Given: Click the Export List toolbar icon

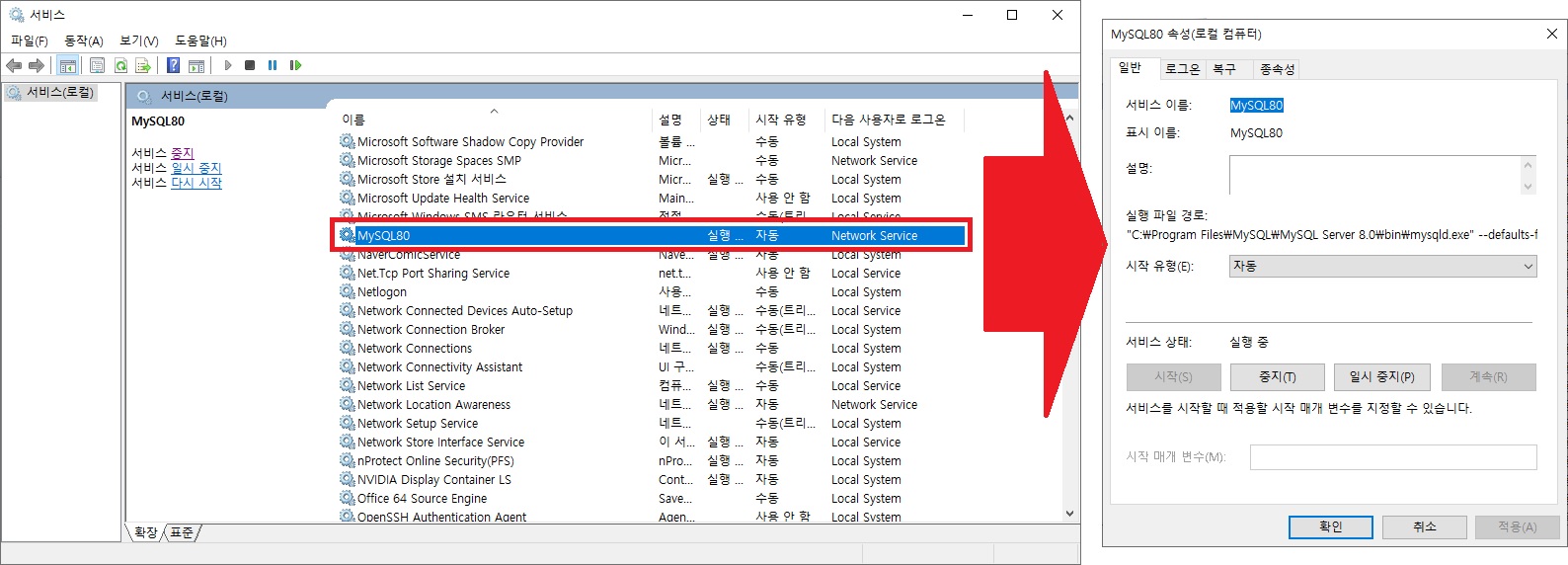Looking at the screenshot, I should coord(143,65).
